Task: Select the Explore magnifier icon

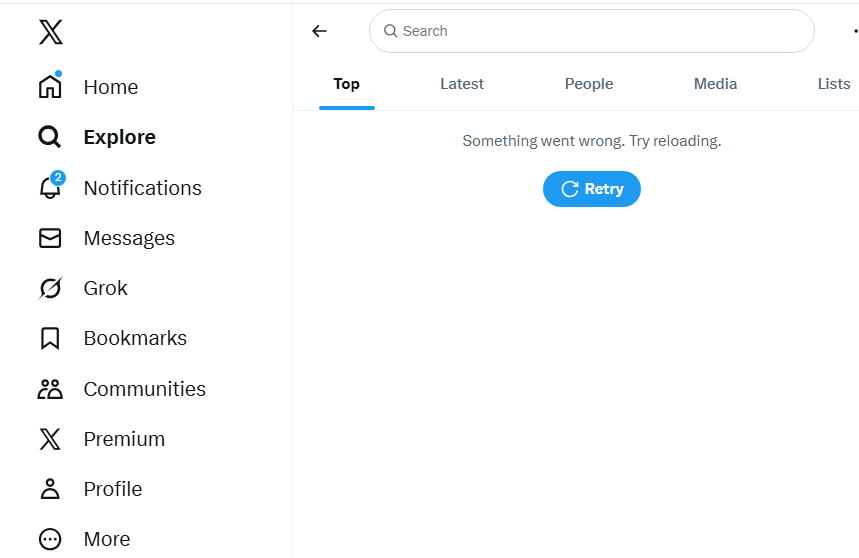Action: (x=50, y=137)
